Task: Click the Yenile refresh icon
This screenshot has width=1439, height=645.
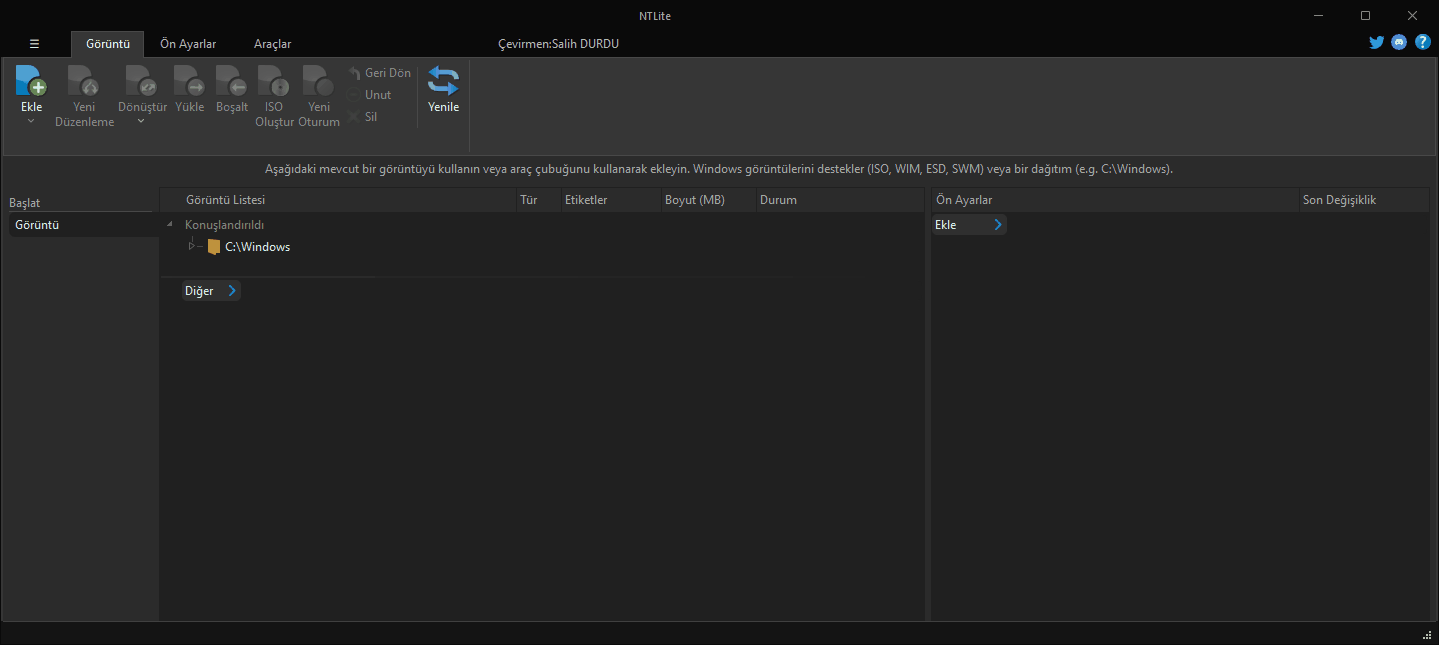Action: point(443,81)
